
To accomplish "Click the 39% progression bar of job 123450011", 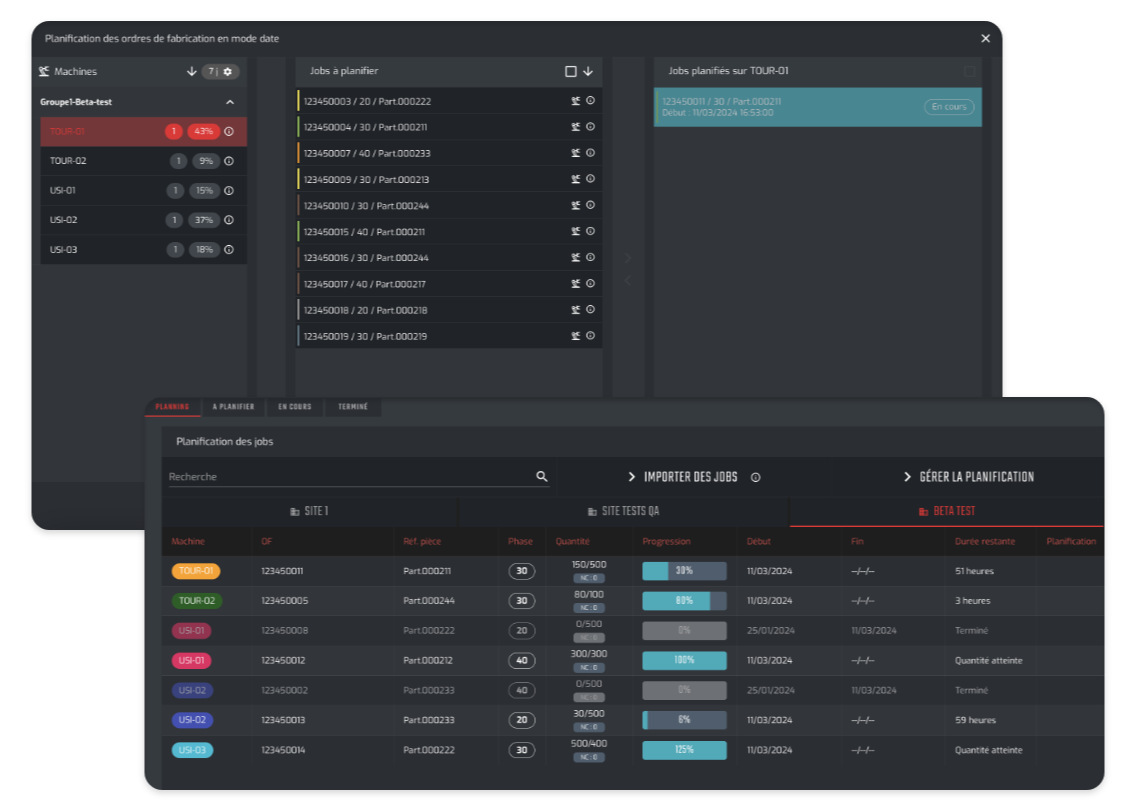I will (684, 570).
